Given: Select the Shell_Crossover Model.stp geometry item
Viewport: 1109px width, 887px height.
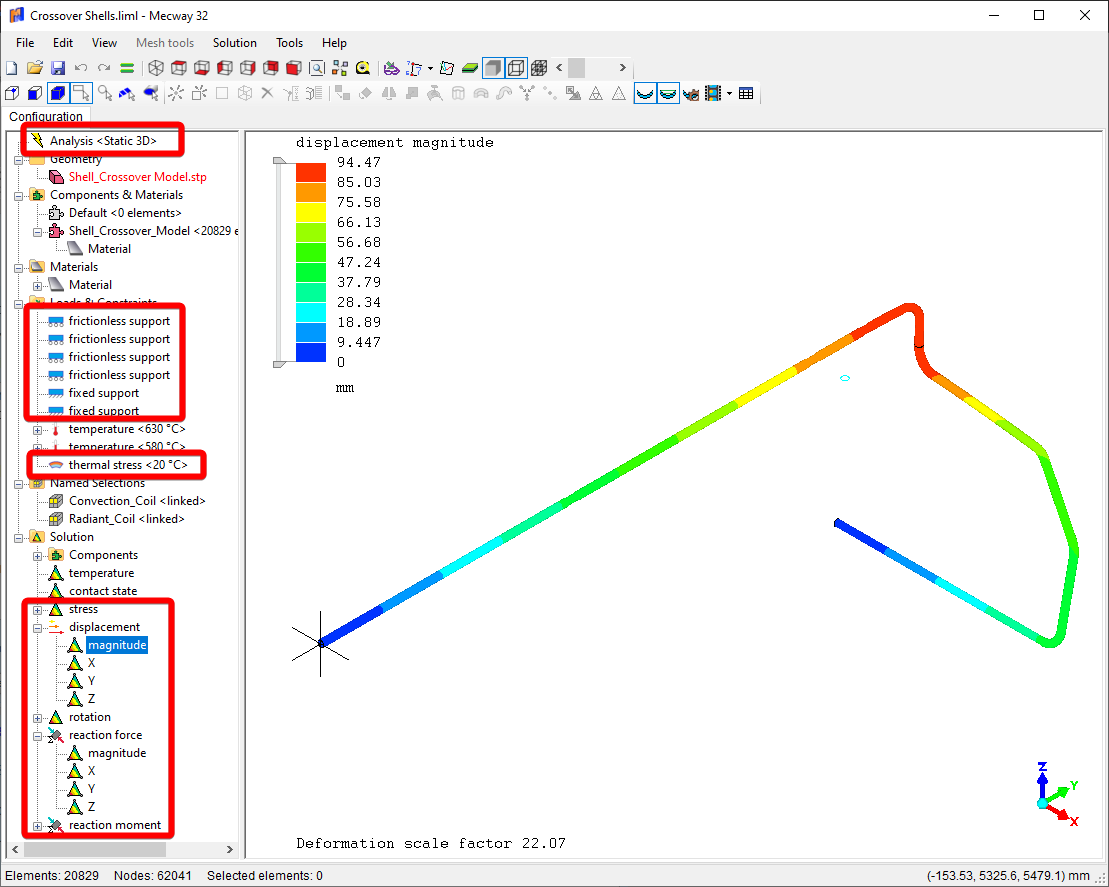Looking at the screenshot, I should point(137,177).
